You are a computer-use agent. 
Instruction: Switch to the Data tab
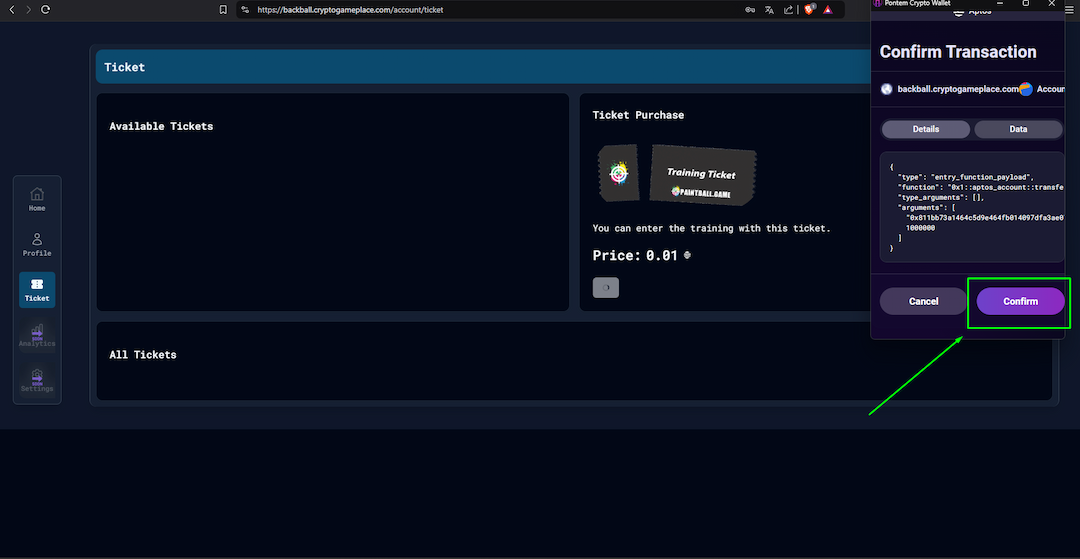pos(1017,129)
